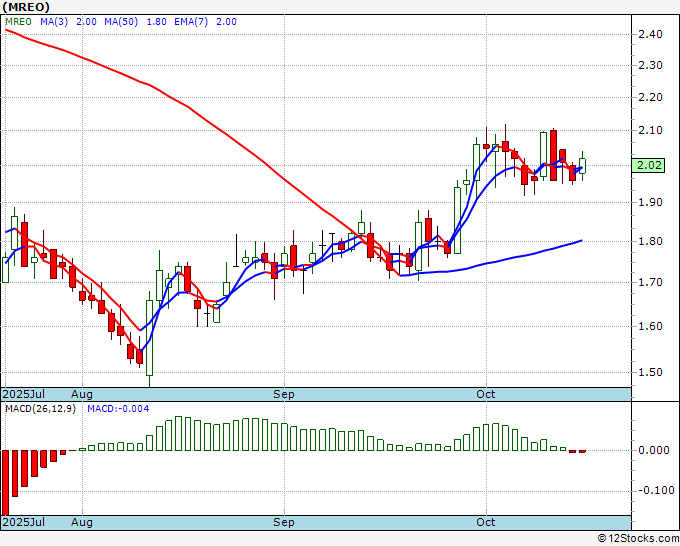680x546 pixels.
Task: Click the tall red candlestick topping near 2.10
Action: (553, 155)
